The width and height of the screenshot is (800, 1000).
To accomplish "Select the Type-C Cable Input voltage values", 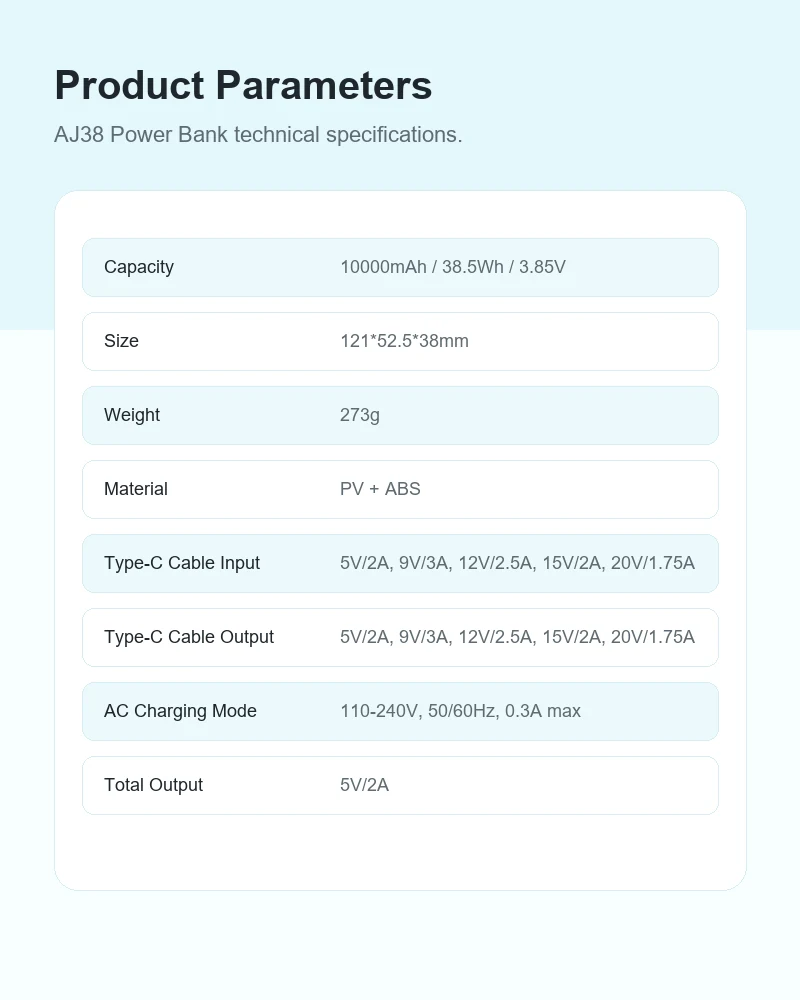I will click(x=517, y=563).
